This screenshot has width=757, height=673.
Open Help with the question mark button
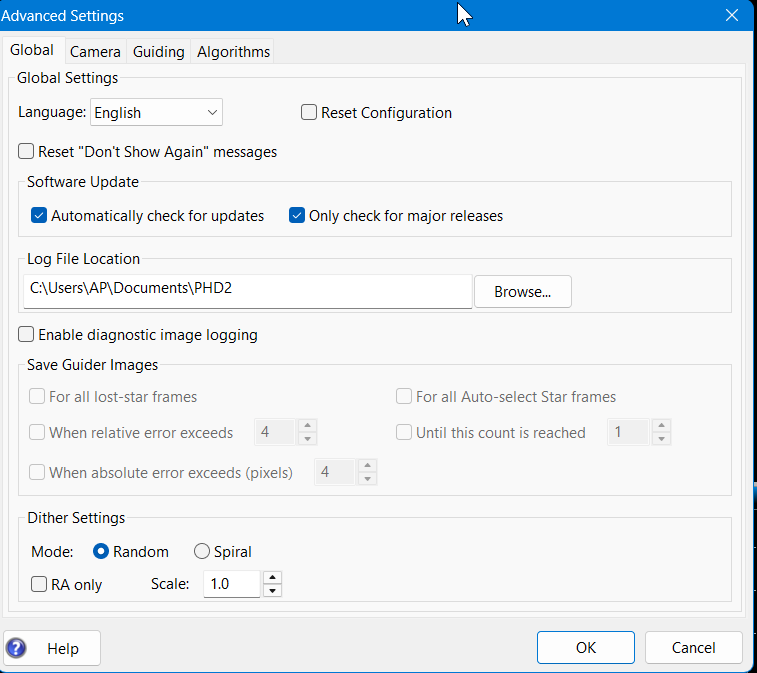(x=52, y=648)
